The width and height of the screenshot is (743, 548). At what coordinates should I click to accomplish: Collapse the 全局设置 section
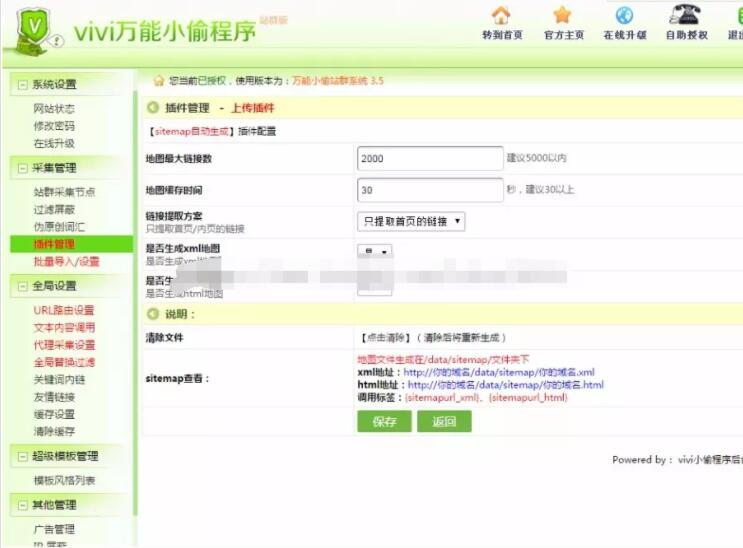22,286
